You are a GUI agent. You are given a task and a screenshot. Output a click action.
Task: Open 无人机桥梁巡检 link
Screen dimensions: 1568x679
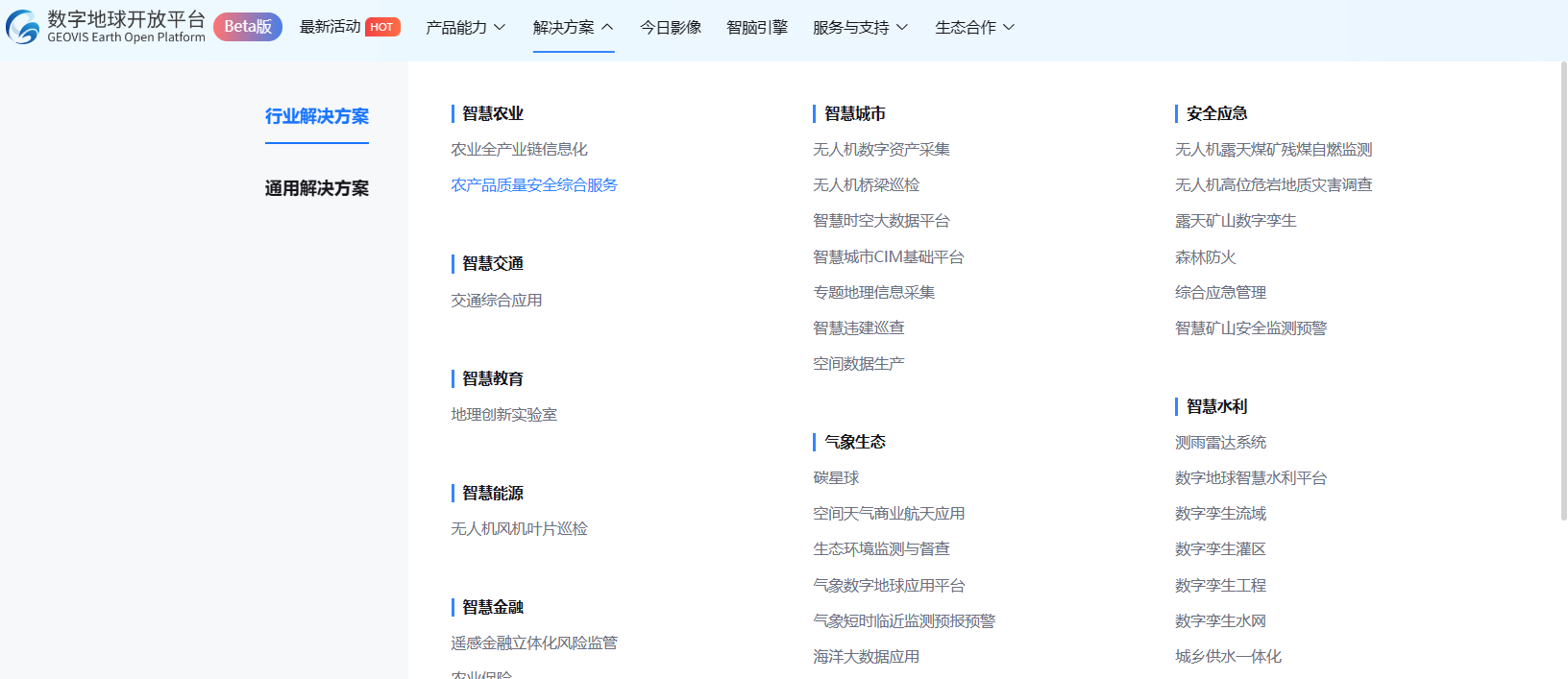click(x=866, y=185)
